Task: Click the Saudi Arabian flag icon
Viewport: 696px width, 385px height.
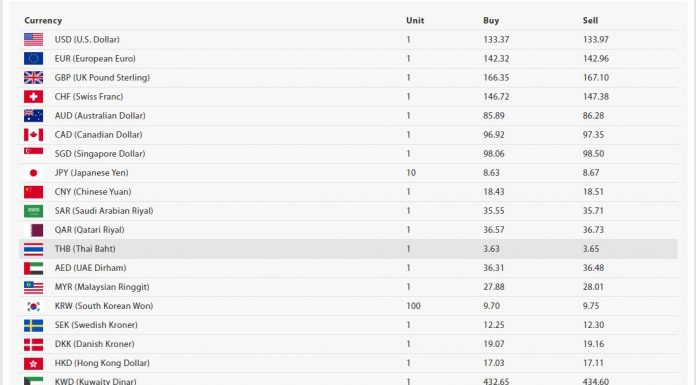Action: (33, 211)
